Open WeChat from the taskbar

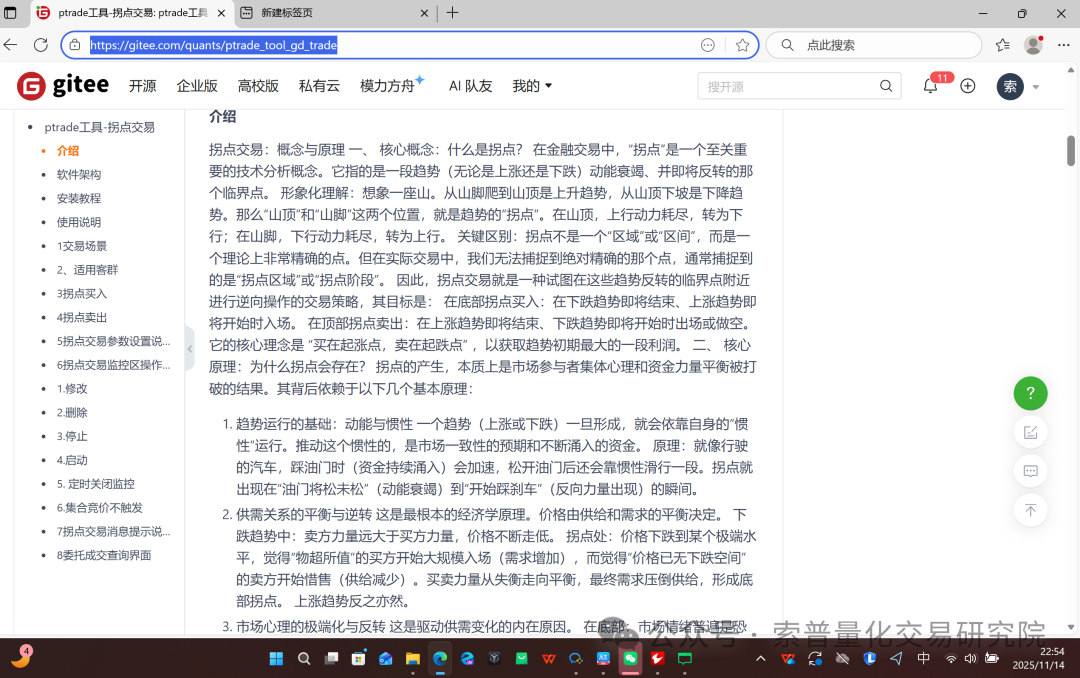tap(630, 660)
